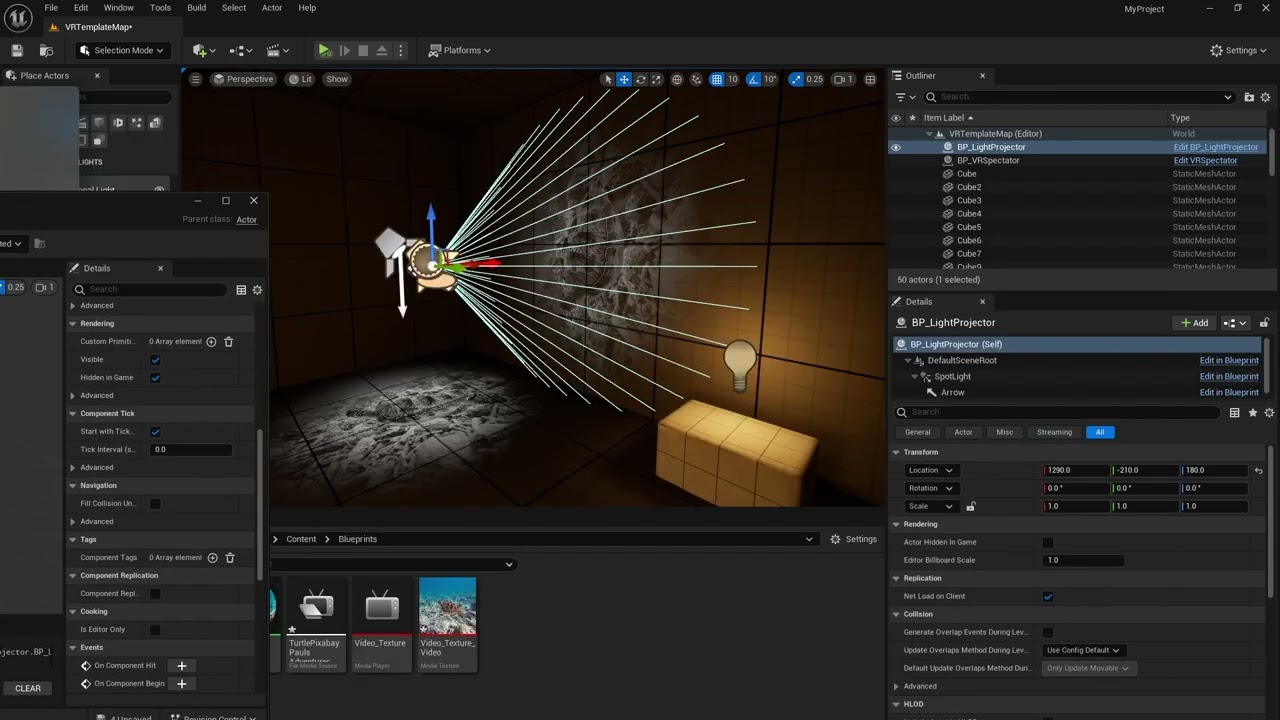
Task: Open the File menu
Action: tap(51, 8)
